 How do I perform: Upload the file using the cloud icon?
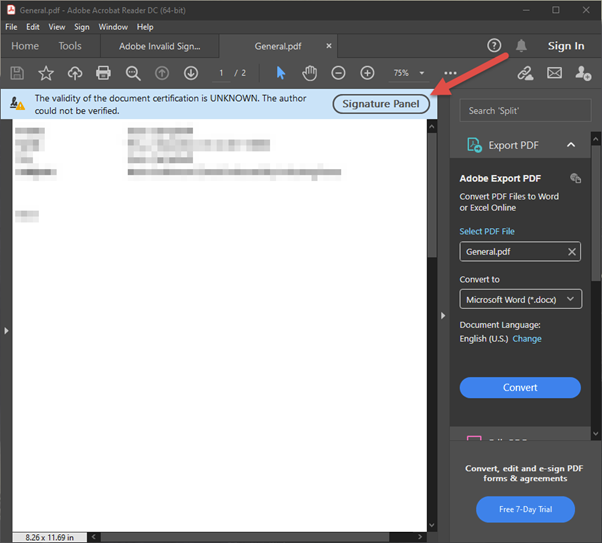[x=75, y=73]
